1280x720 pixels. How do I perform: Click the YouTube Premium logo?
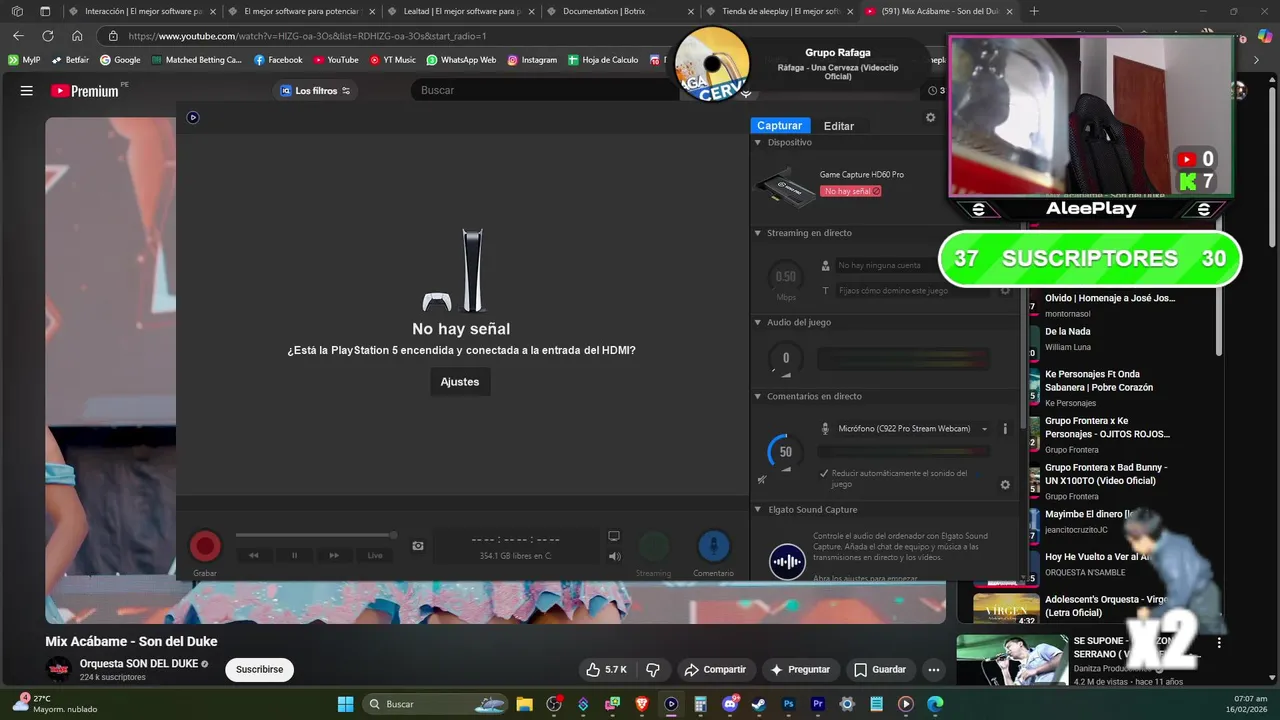pyautogui.click(x=86, y=91)
